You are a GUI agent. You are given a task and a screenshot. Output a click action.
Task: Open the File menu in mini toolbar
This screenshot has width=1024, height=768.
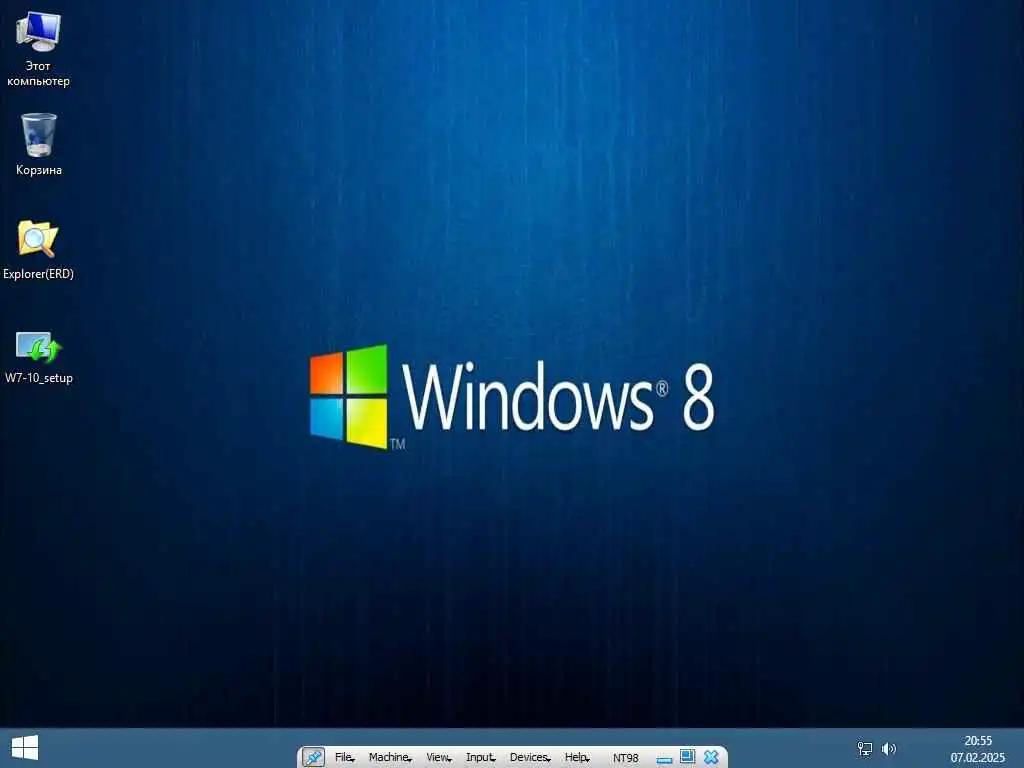[x=344, y=758]
